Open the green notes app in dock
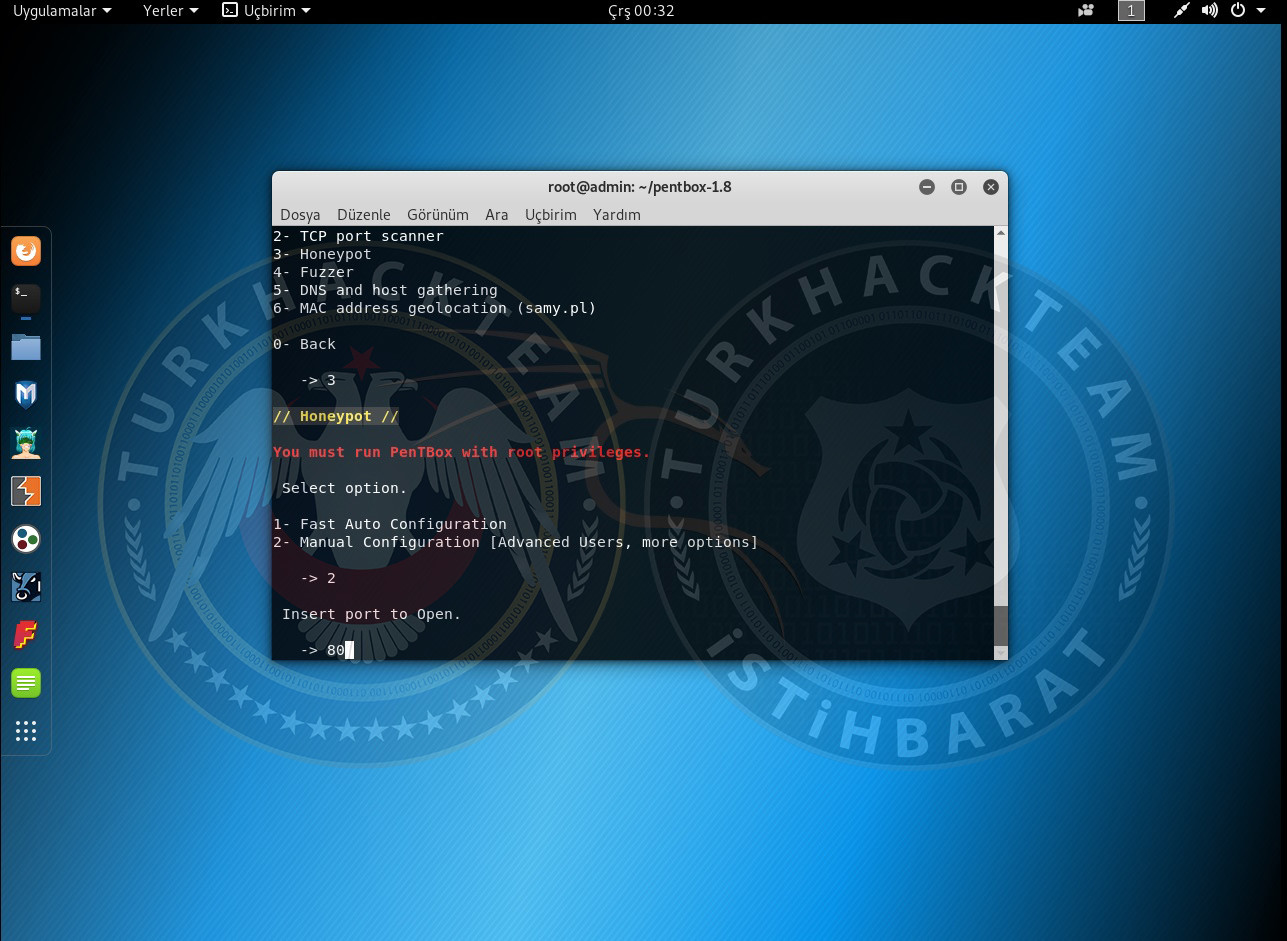Screen dimensions: 1287x941 coord(26,683)
